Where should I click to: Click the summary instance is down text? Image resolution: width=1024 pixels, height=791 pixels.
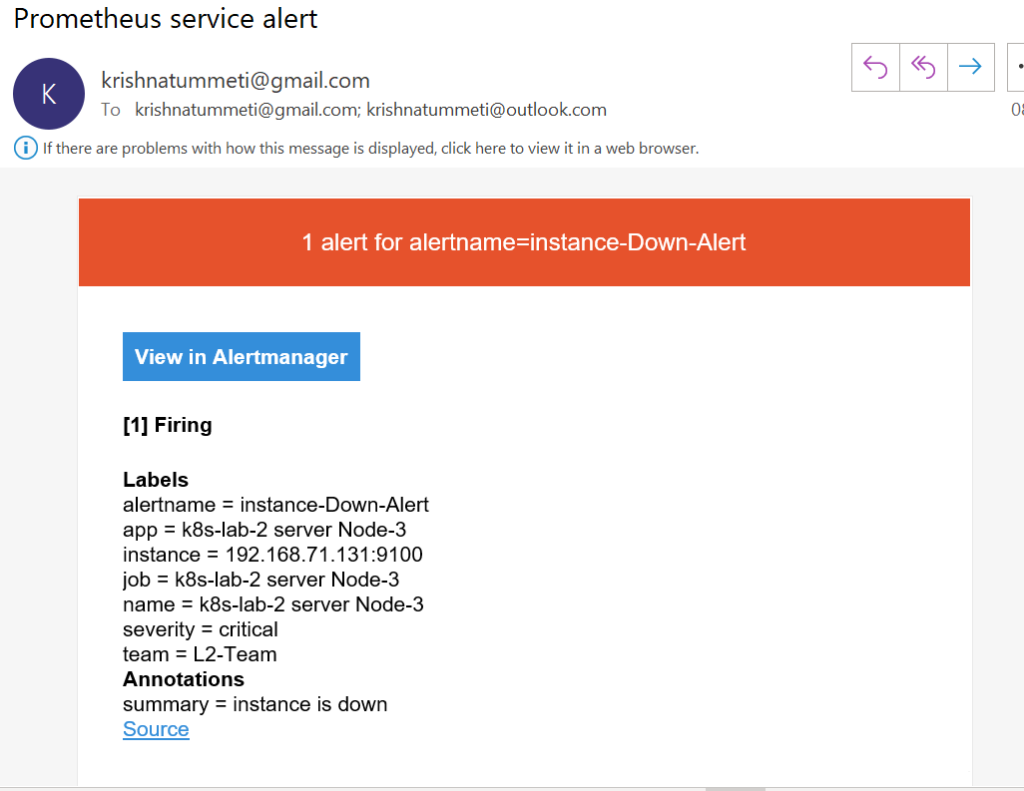[255, 704]
